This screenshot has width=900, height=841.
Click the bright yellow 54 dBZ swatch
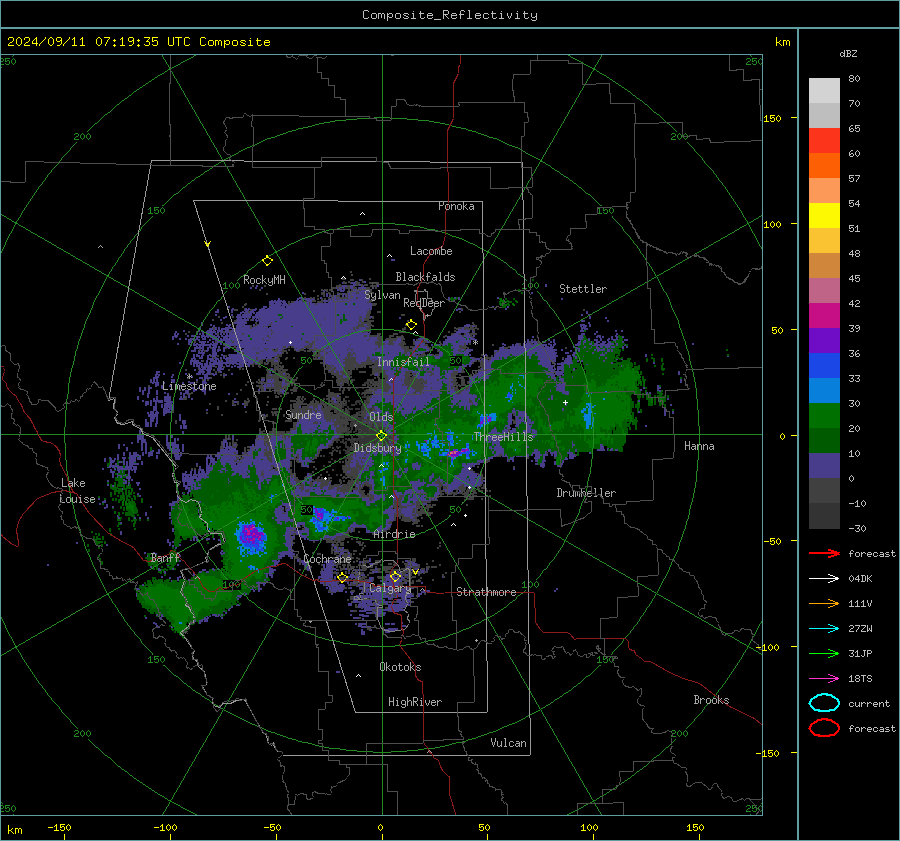[824, 216]
